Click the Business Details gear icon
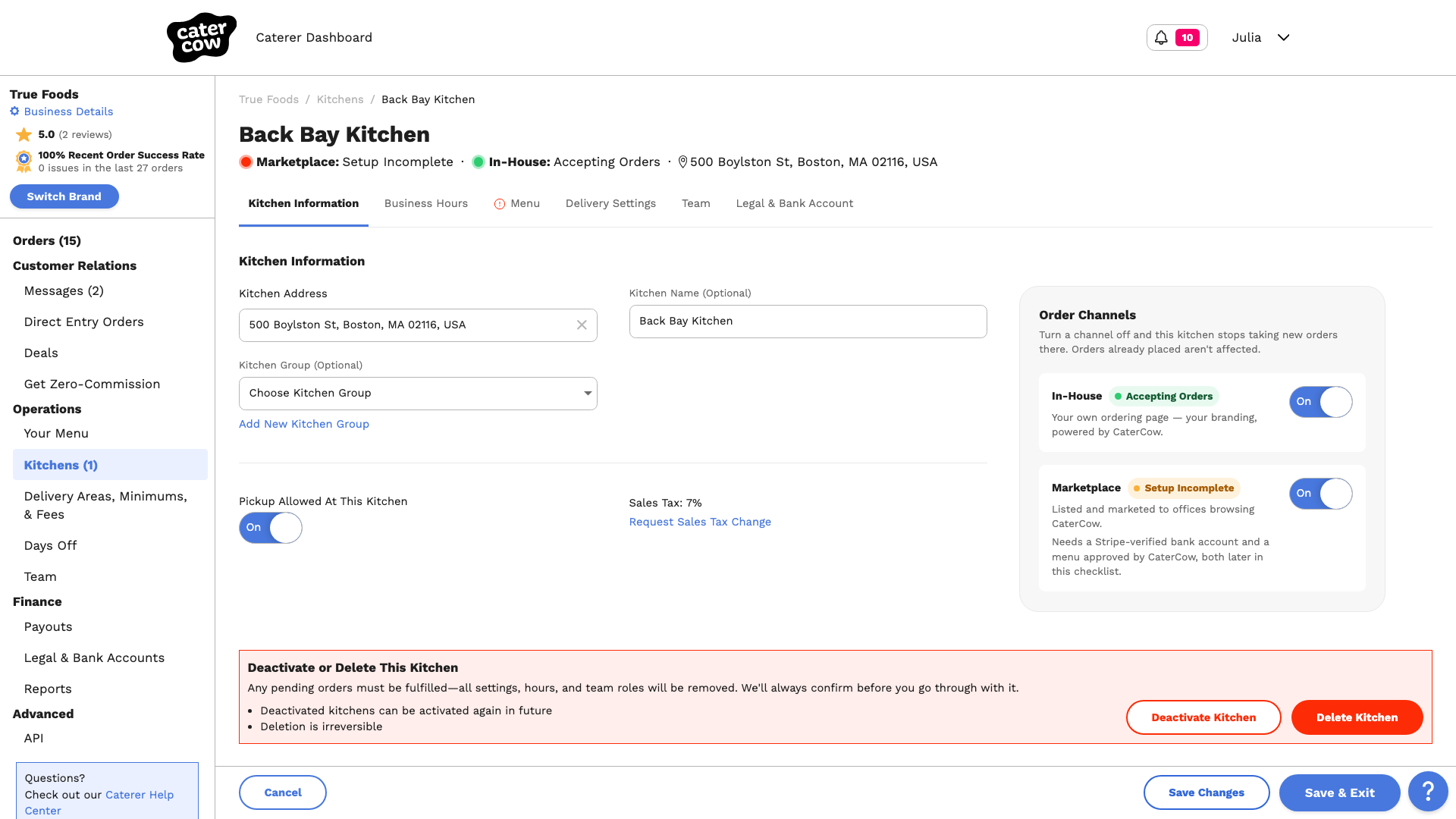Image resolution: width=1456 pixels, height=819 pixels. click(x=14, y=111)
